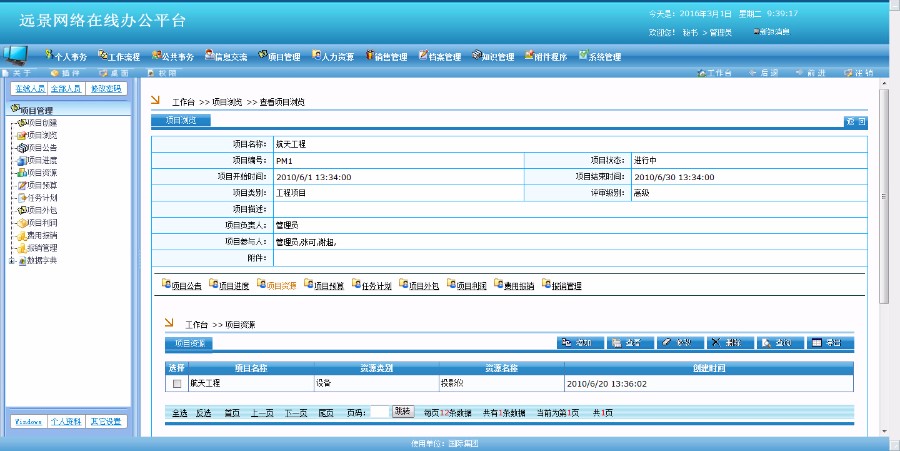Select 项目进度 in the sidebar tree
The width and height of the screenshot is (900, 451).
coord(42,160)
